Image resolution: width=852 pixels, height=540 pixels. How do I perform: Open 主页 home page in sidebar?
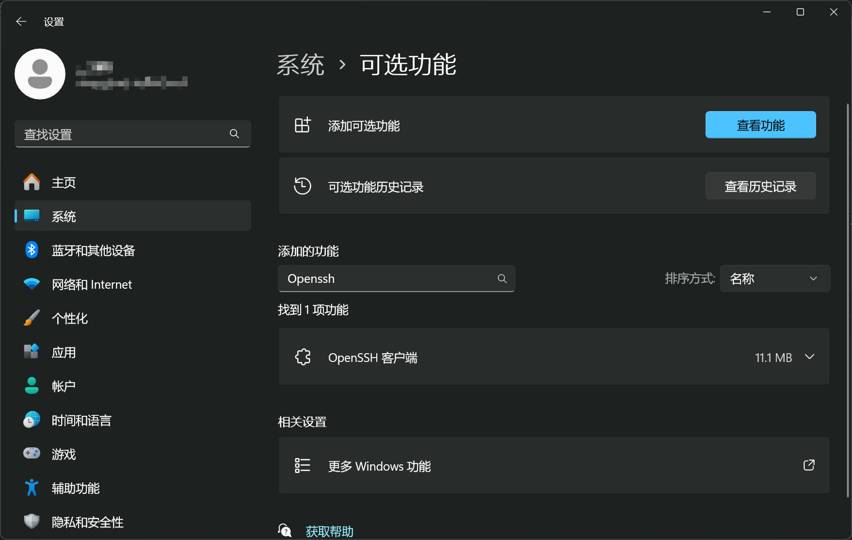pyautogui.click(x=64, y=183)
